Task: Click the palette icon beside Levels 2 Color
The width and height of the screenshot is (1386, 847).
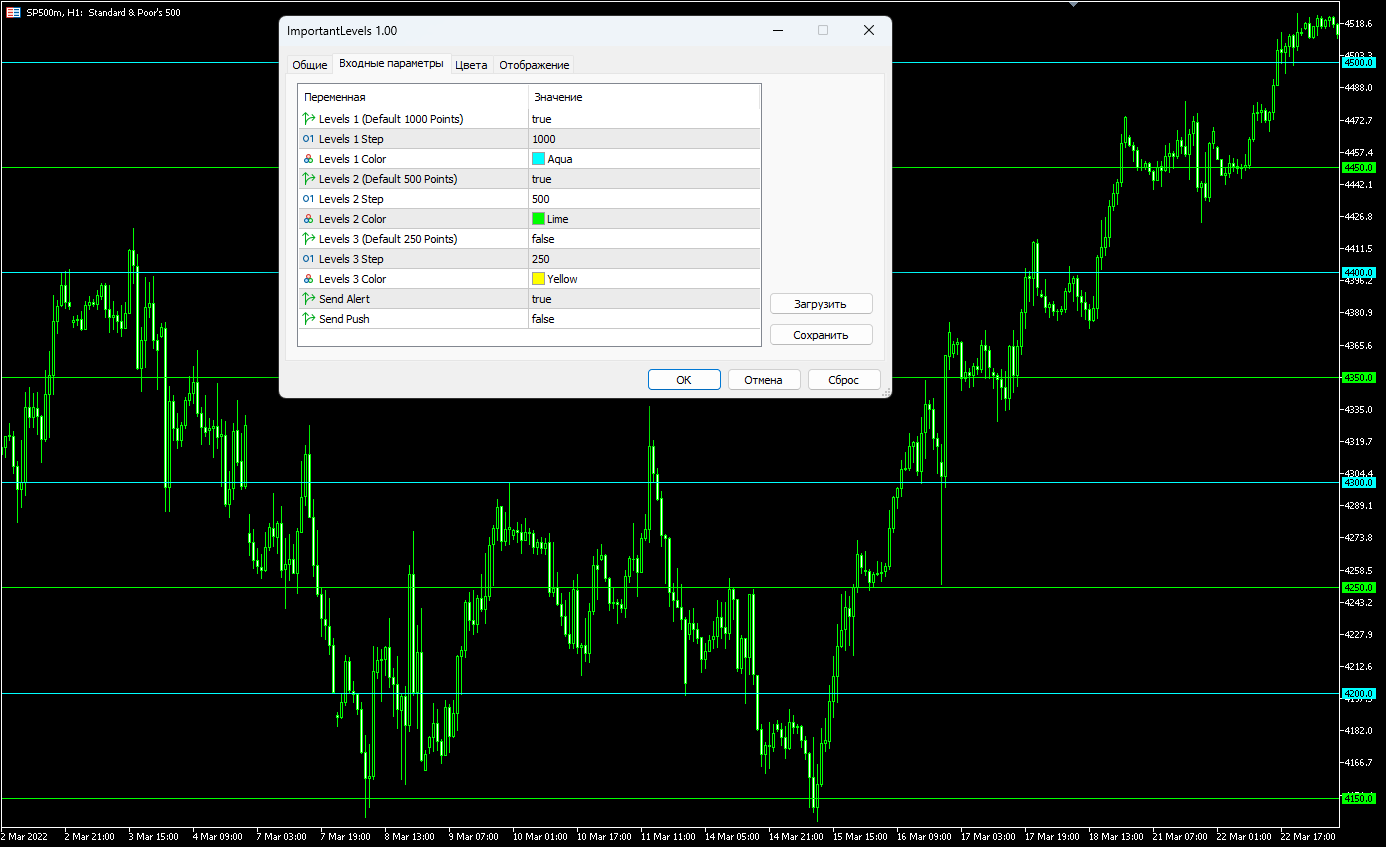Action: 308,218
